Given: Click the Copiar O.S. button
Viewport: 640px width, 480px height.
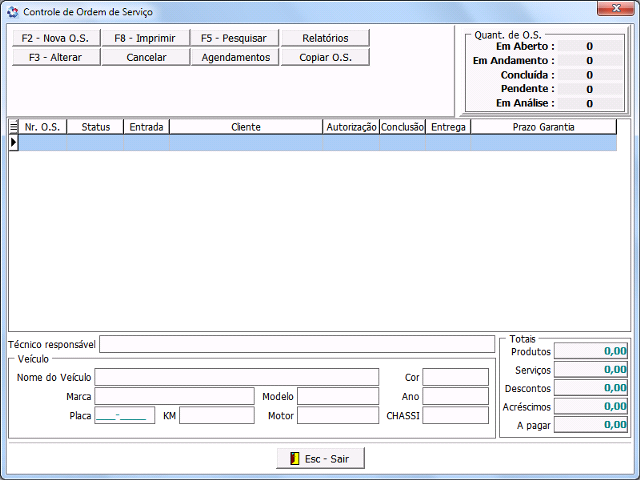Looking at the screenshot, I should coord(325,57).
